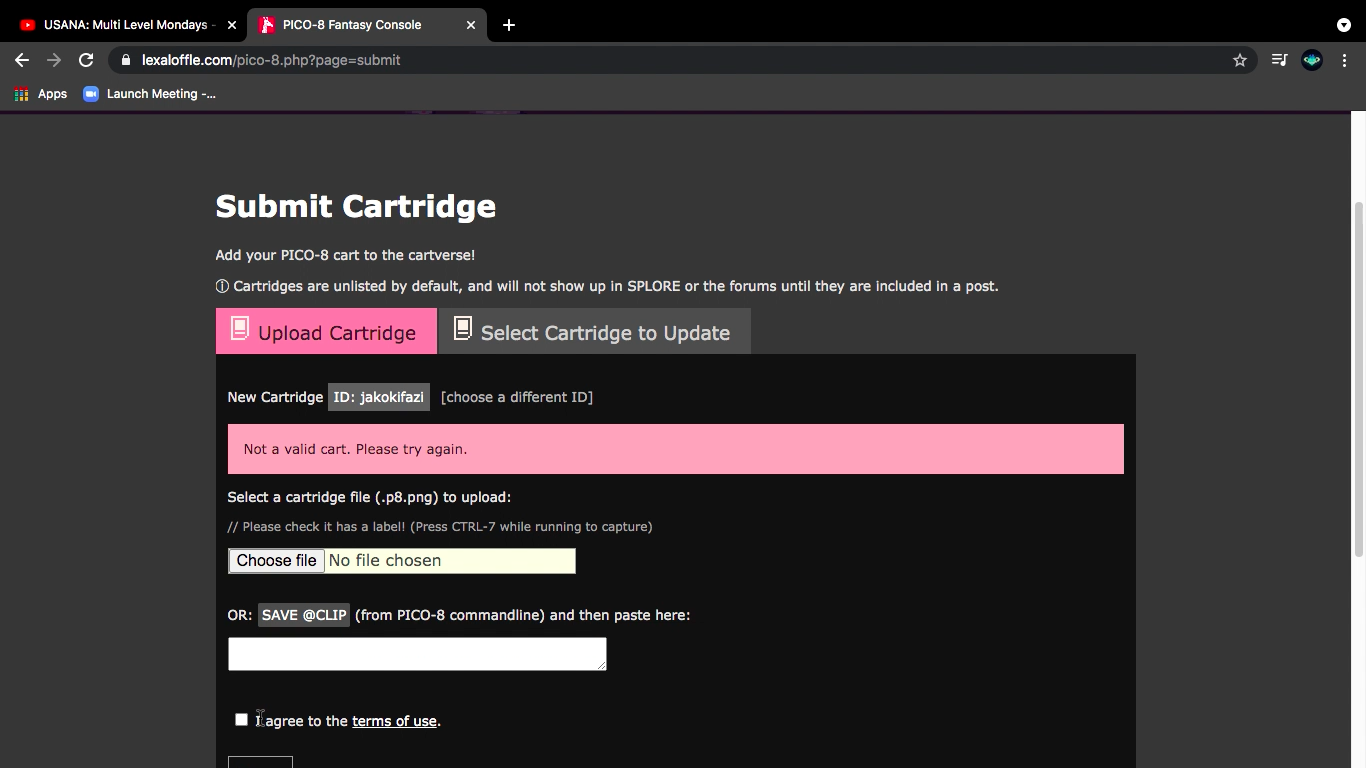
Task: Reload the current page
Action: (86, 60)
